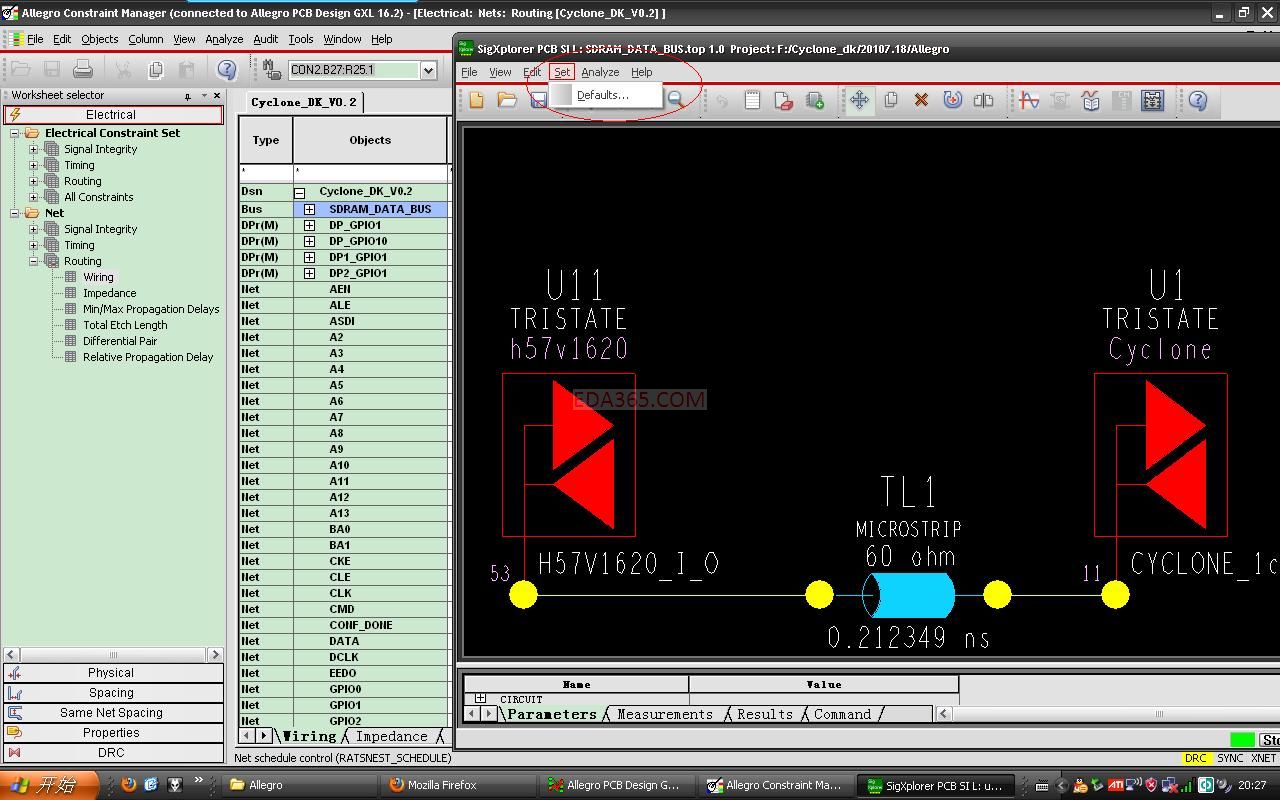Click the CON2.B27:R25.1 search field
The width and height of the screenshot is (1280, 800).
point(353,70)
